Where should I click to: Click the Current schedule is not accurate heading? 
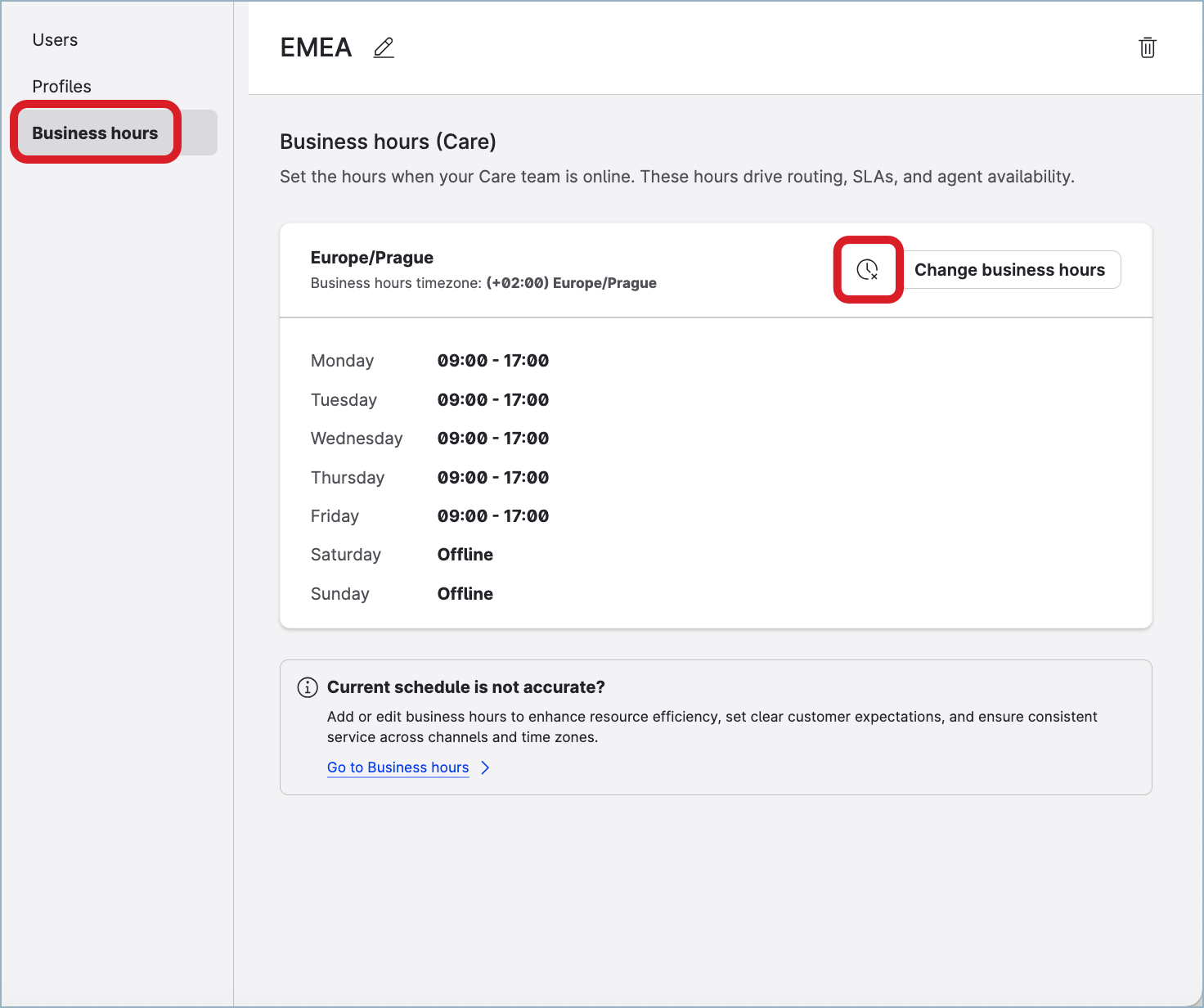[x=465, y=687]
